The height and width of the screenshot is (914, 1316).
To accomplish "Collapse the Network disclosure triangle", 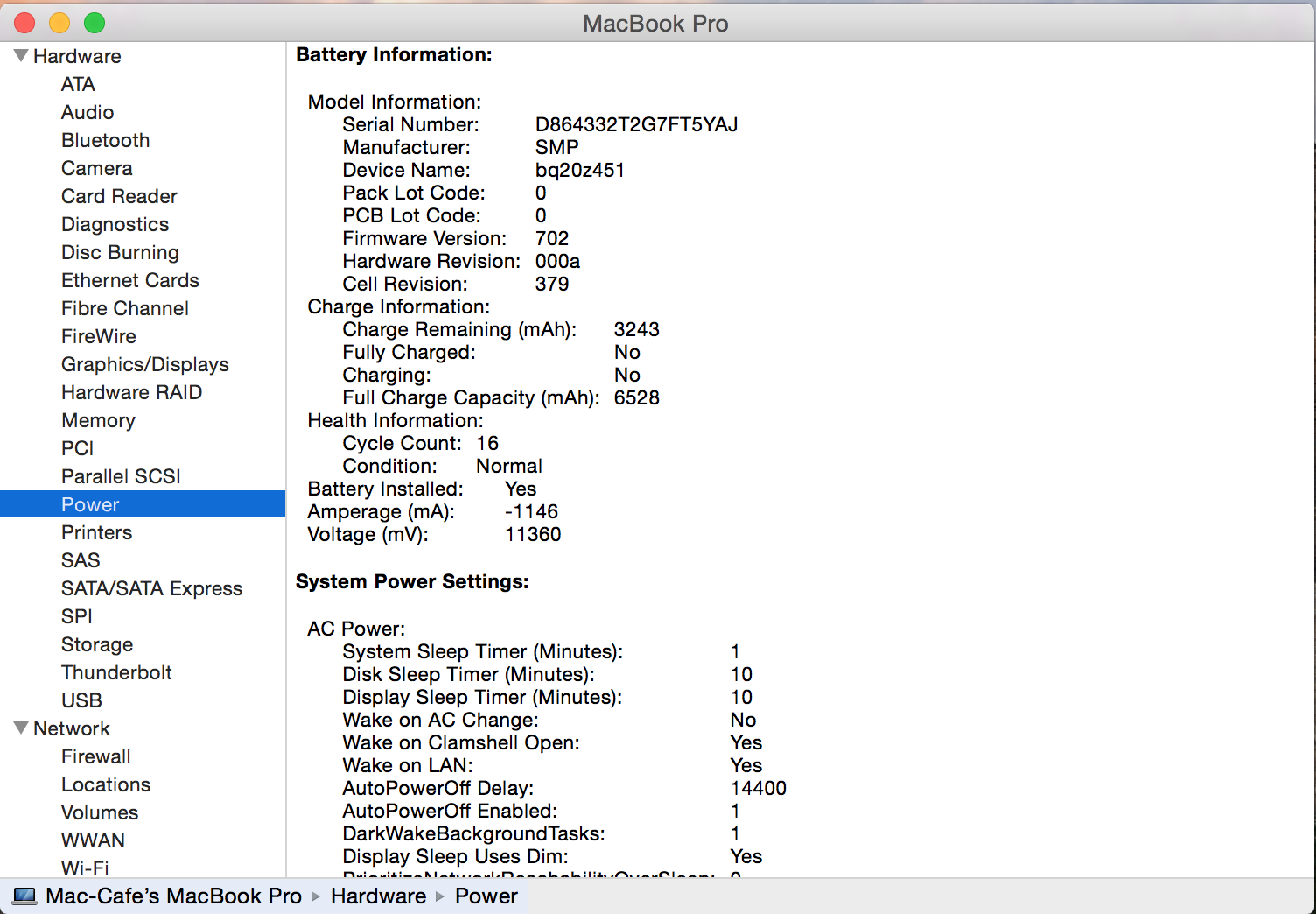I will (21, 728).
